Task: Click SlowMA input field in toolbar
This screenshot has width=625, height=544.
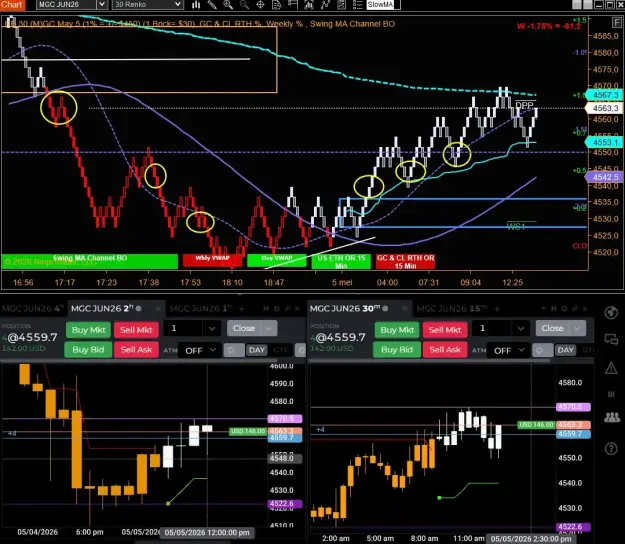Action: coord(383,5)
